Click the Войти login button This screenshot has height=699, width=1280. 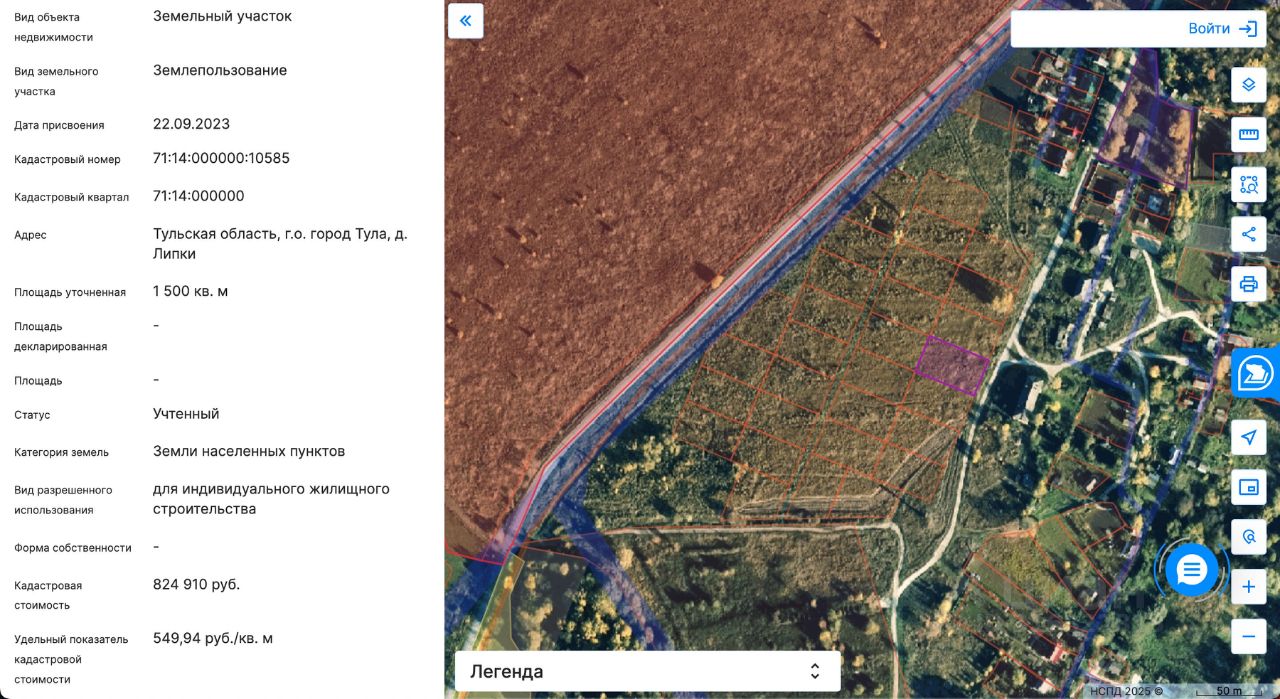pyautogui.click(x=1138, y=29)
